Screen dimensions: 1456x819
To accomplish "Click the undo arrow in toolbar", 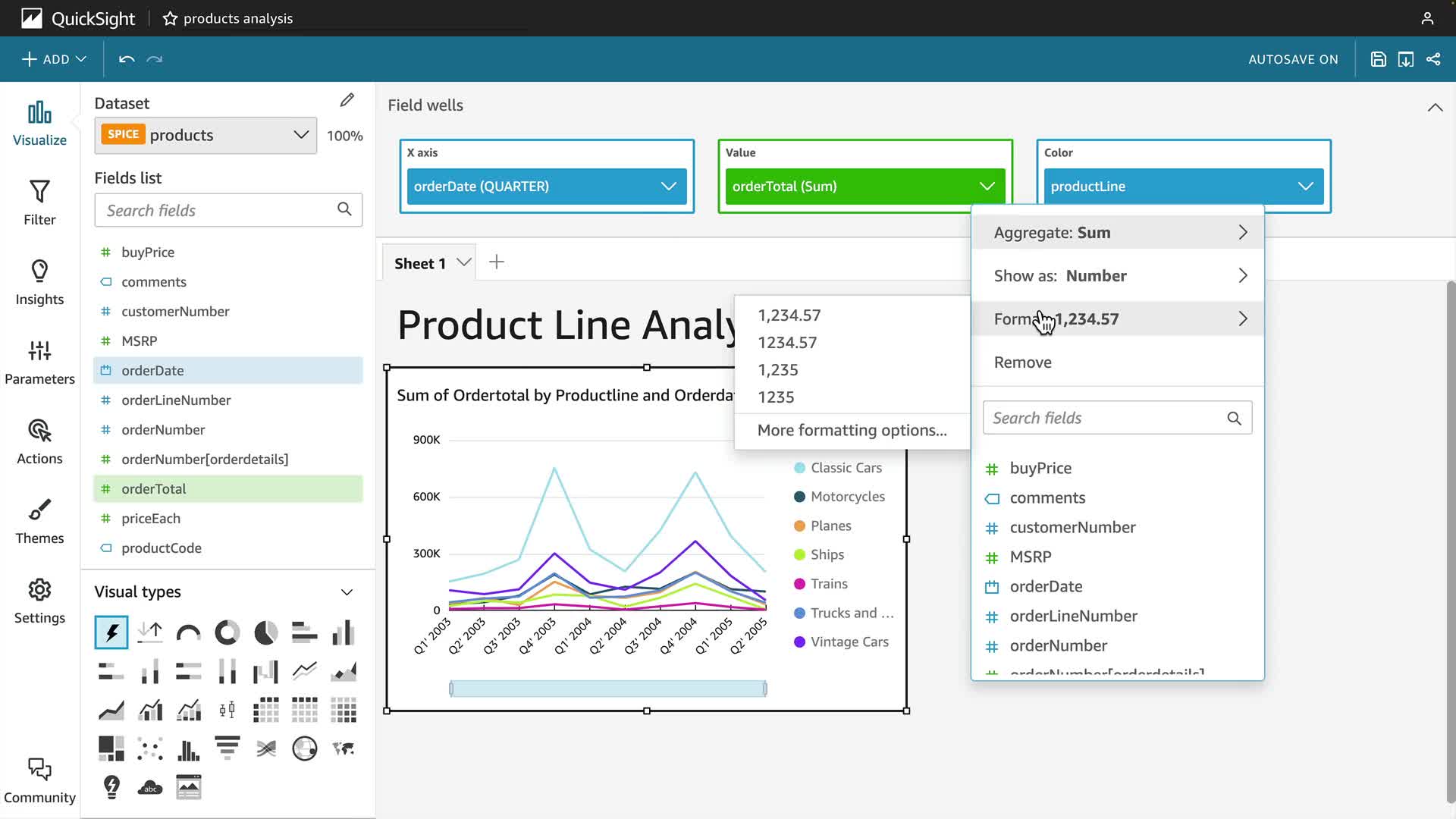I will pyautogui.click(x=127, y=59).
